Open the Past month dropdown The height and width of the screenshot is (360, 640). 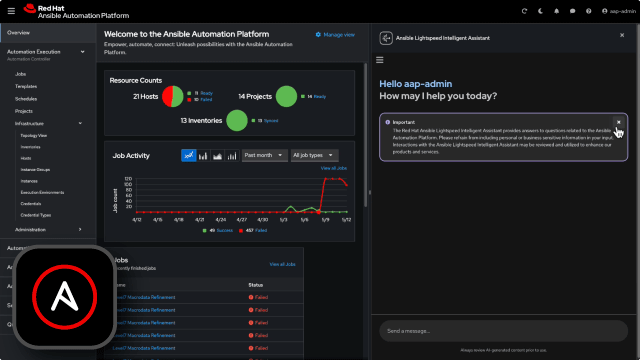pos(264,156)
